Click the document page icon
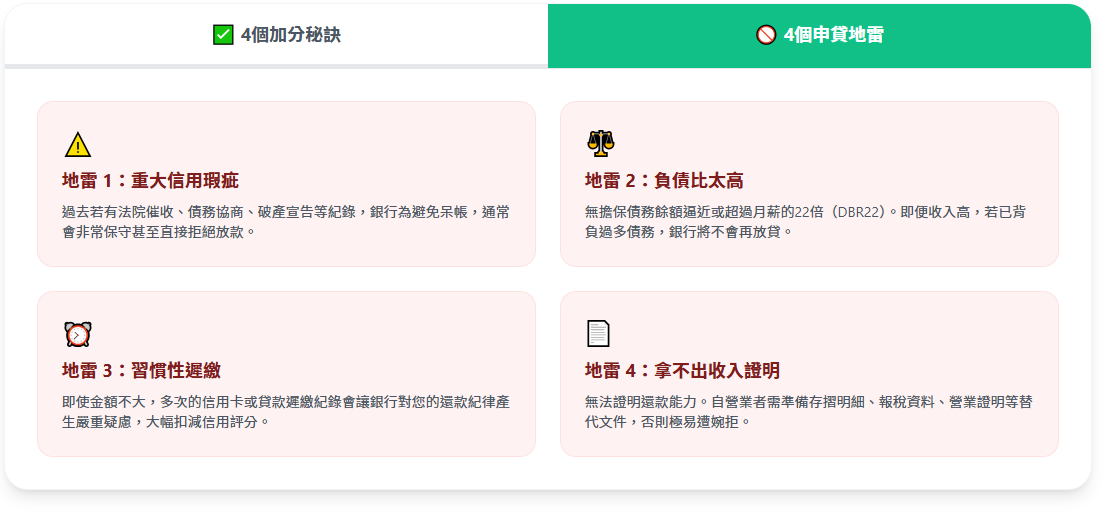 tap(598, 334)
